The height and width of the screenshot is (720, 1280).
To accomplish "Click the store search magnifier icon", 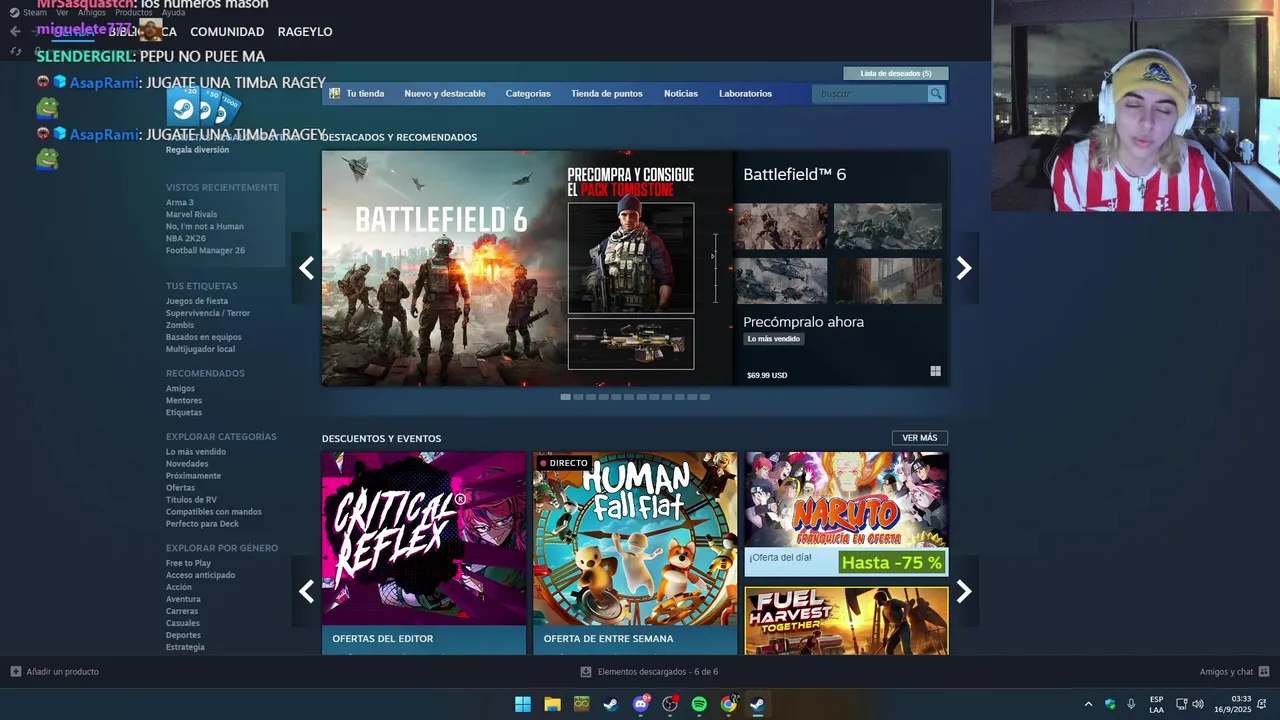I will [936, 94].
